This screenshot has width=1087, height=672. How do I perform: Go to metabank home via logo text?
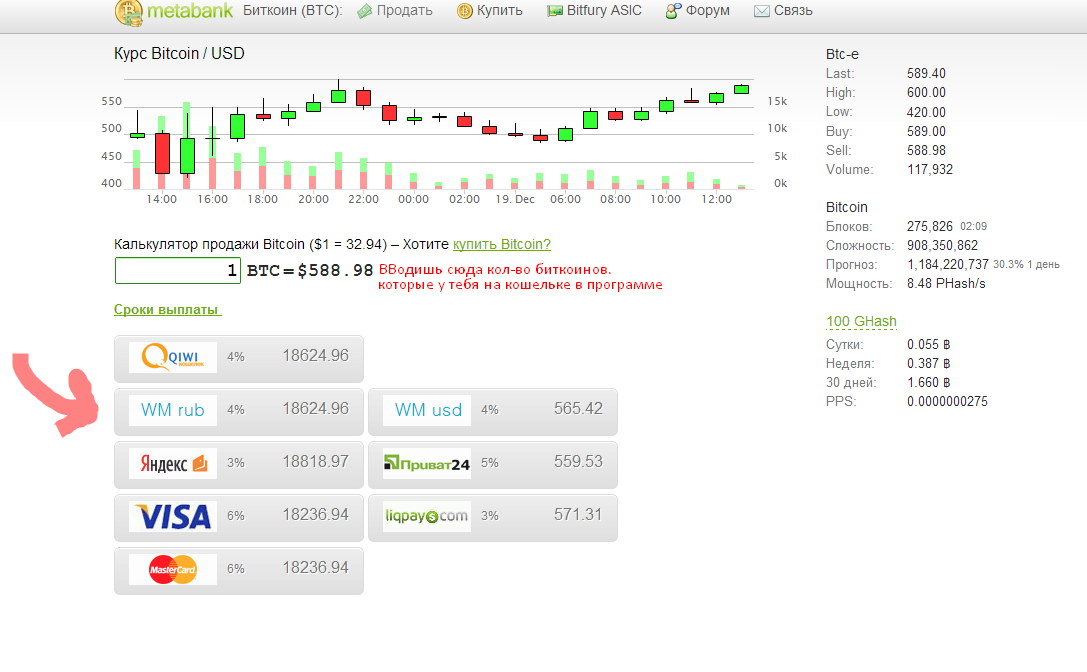190,12
